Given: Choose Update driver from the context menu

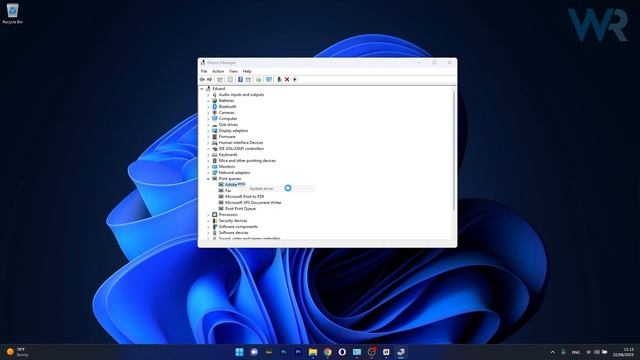Looking at the screenshot, I should click(x=281, y=189).
